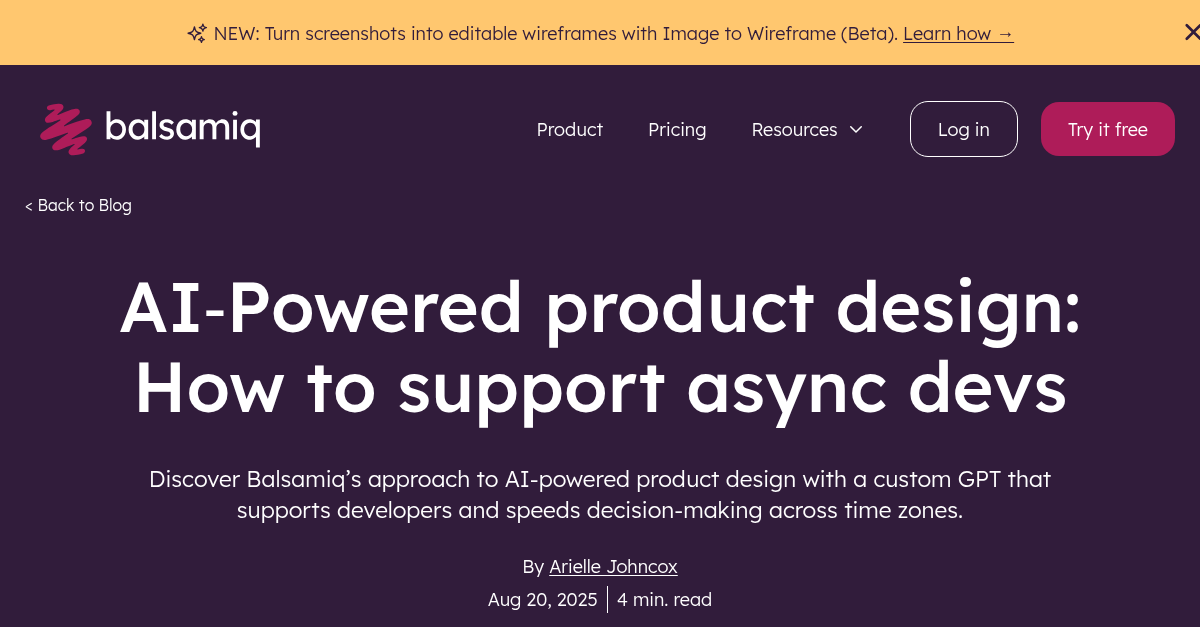Select the Balsamiq wordmark in the header
The height and width of the screenshot is (627, 1200).
(x=182, y=128)
